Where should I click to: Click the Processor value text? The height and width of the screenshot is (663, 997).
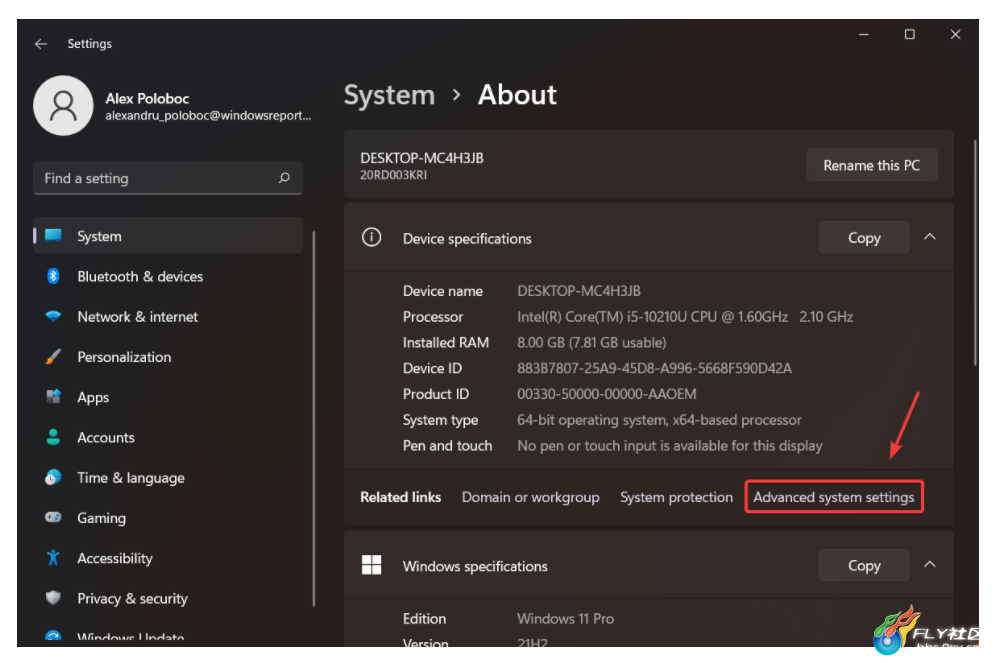[685, 317]
